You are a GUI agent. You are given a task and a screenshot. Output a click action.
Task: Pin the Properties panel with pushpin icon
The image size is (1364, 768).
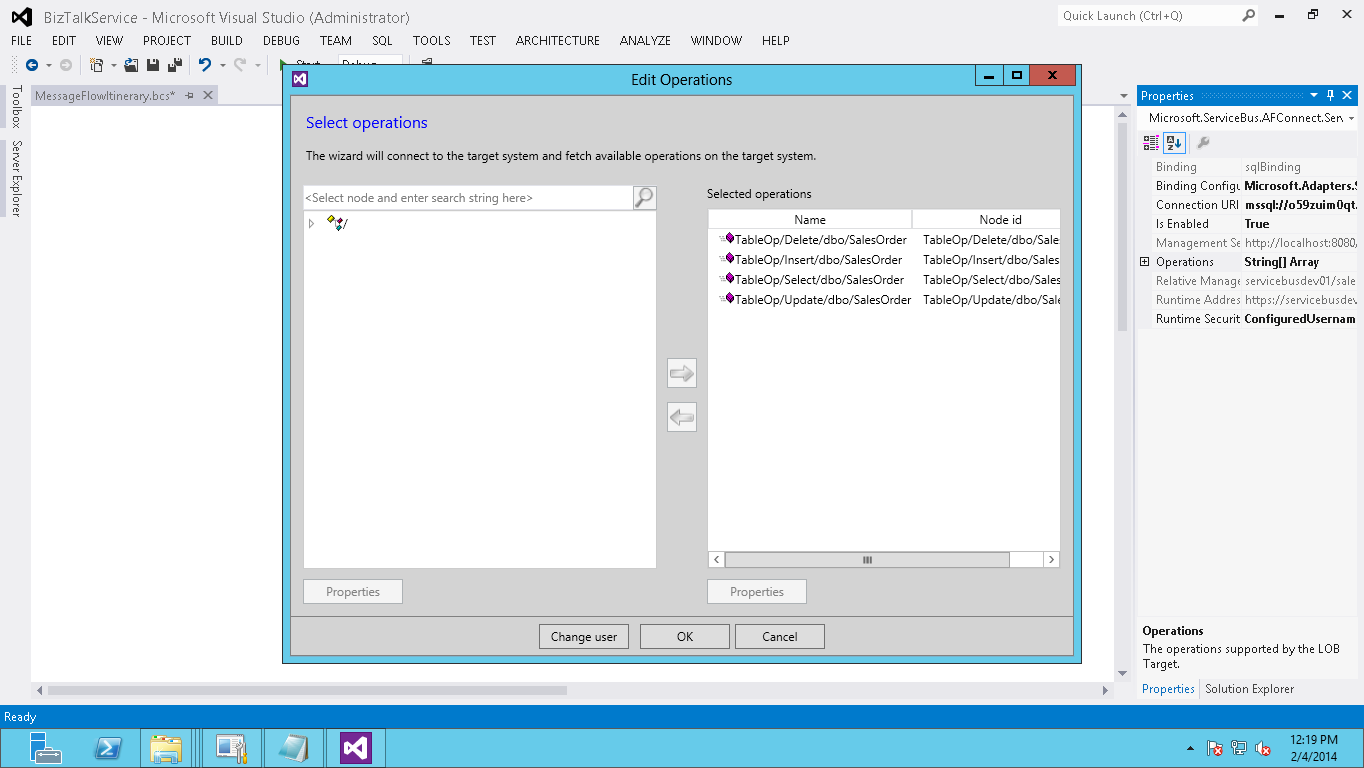click(1331, 96)
